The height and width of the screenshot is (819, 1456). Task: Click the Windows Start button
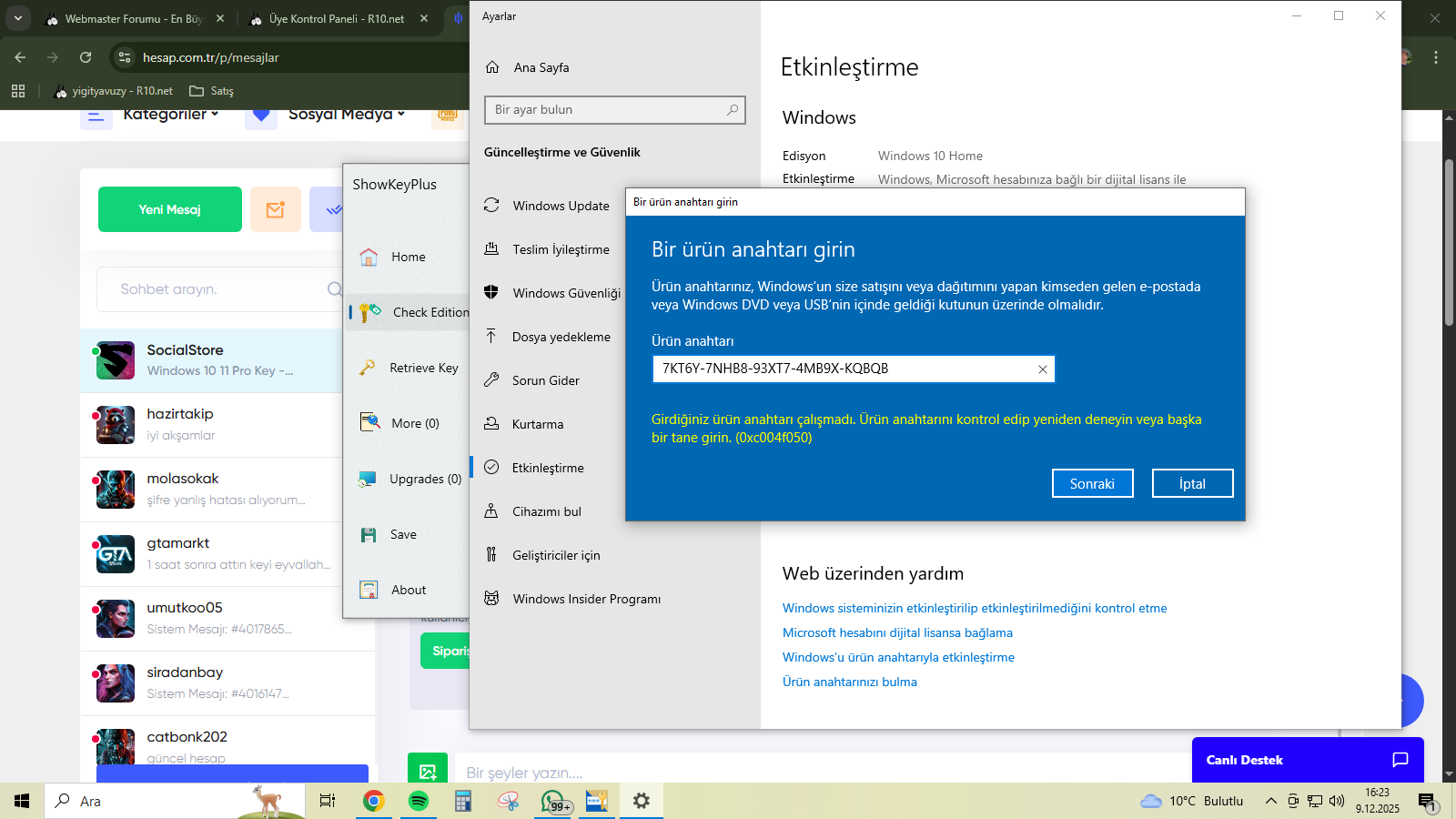(22, 801)
